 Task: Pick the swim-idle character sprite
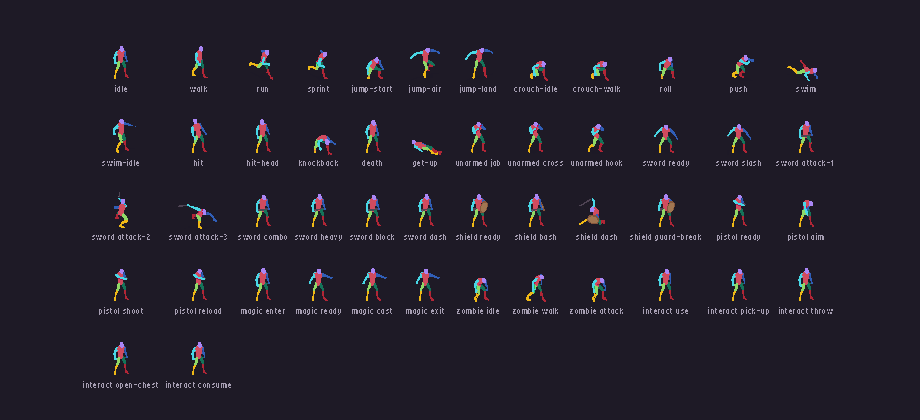click(123, 136)
